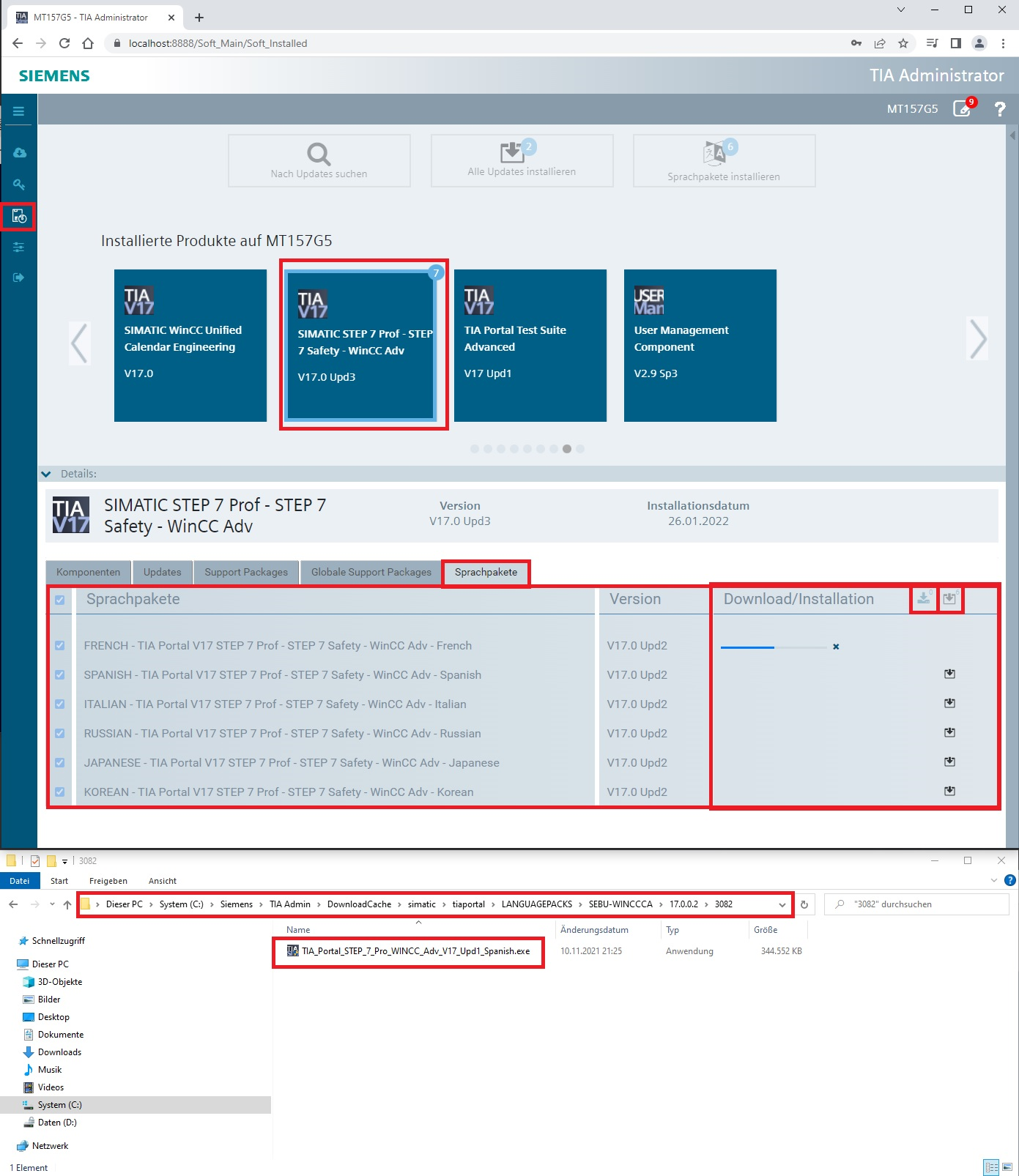Screen dimensions: 1019x1176
Task: Open the settings sliders icon in sidebar
Action: coord(19,247)
